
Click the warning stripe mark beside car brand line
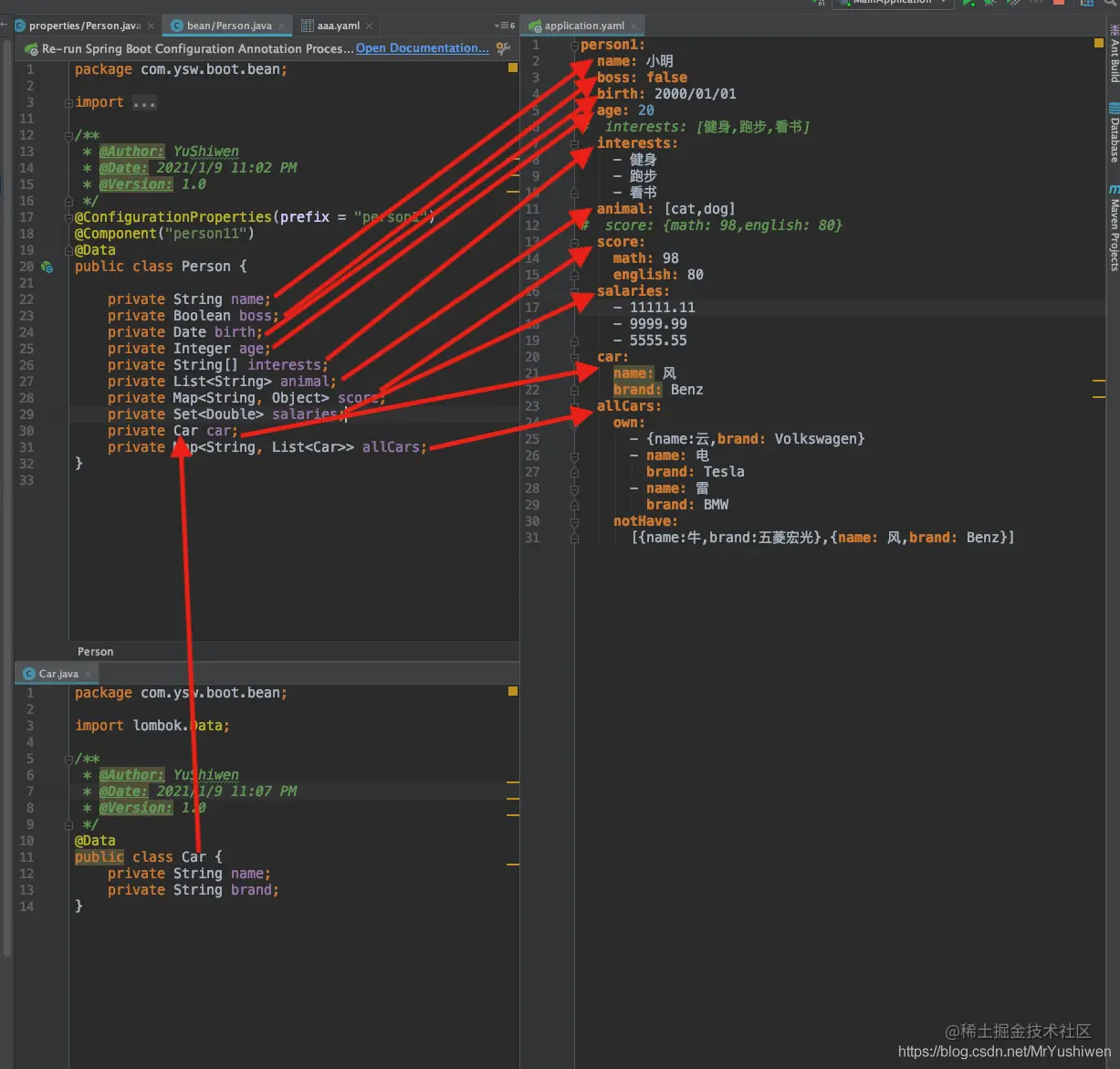pos(1099,396)
